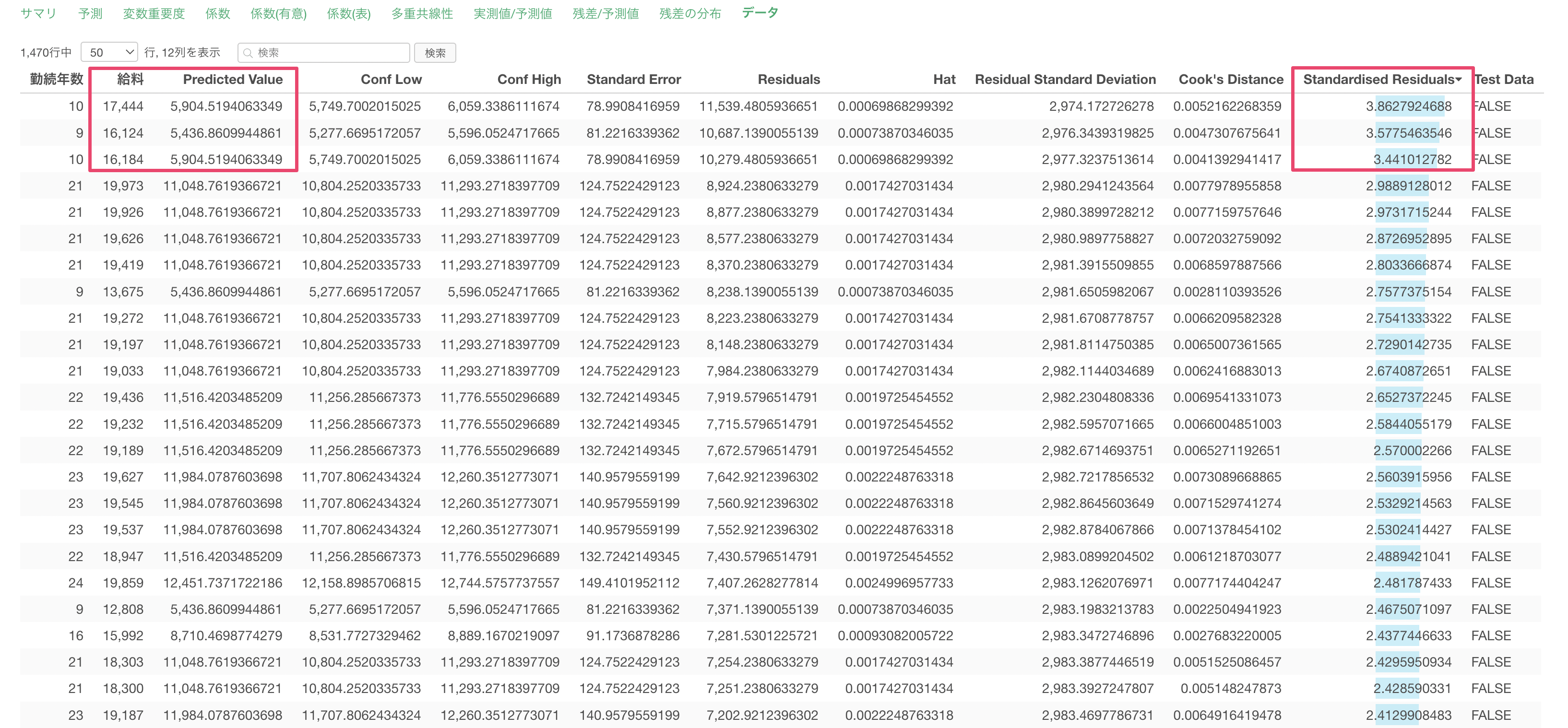The height and width of the screenshot is (728, 1568).
Task: Click the magnifier icon in search box
Action: [248, 53]
